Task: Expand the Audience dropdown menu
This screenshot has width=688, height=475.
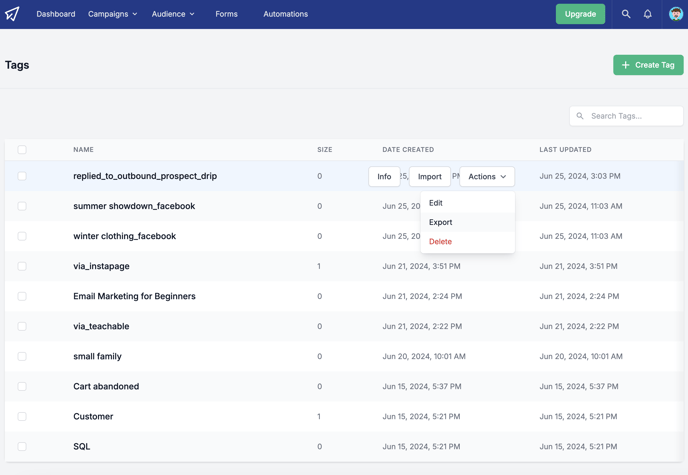Action: [173, 14]
